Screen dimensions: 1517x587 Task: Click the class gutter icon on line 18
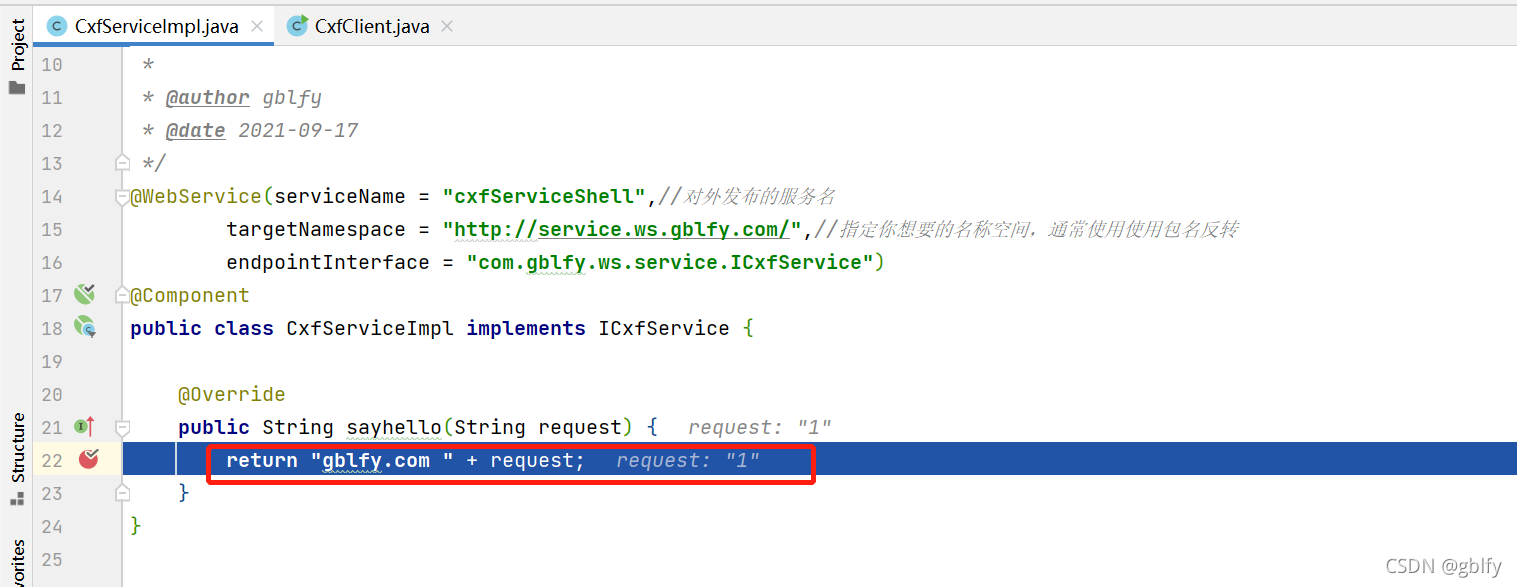coord(85,327)
